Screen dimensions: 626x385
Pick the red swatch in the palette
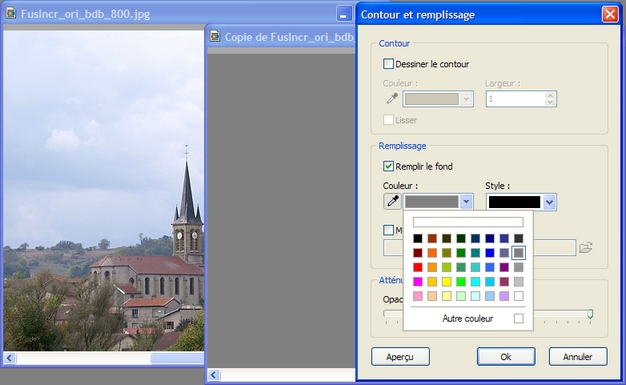(418, 267)
